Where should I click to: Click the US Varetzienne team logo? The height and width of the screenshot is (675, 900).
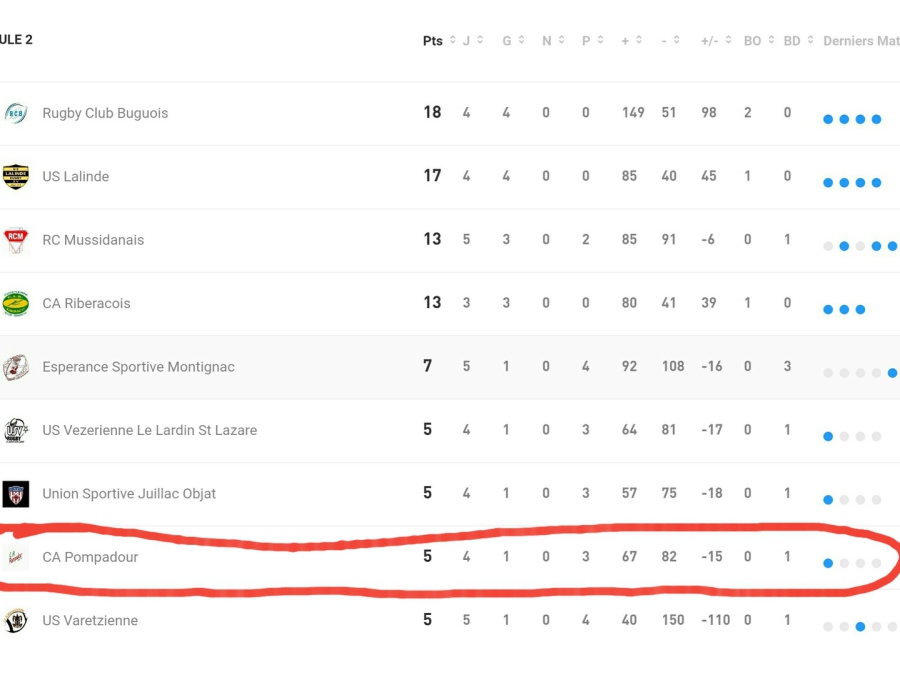16,620
